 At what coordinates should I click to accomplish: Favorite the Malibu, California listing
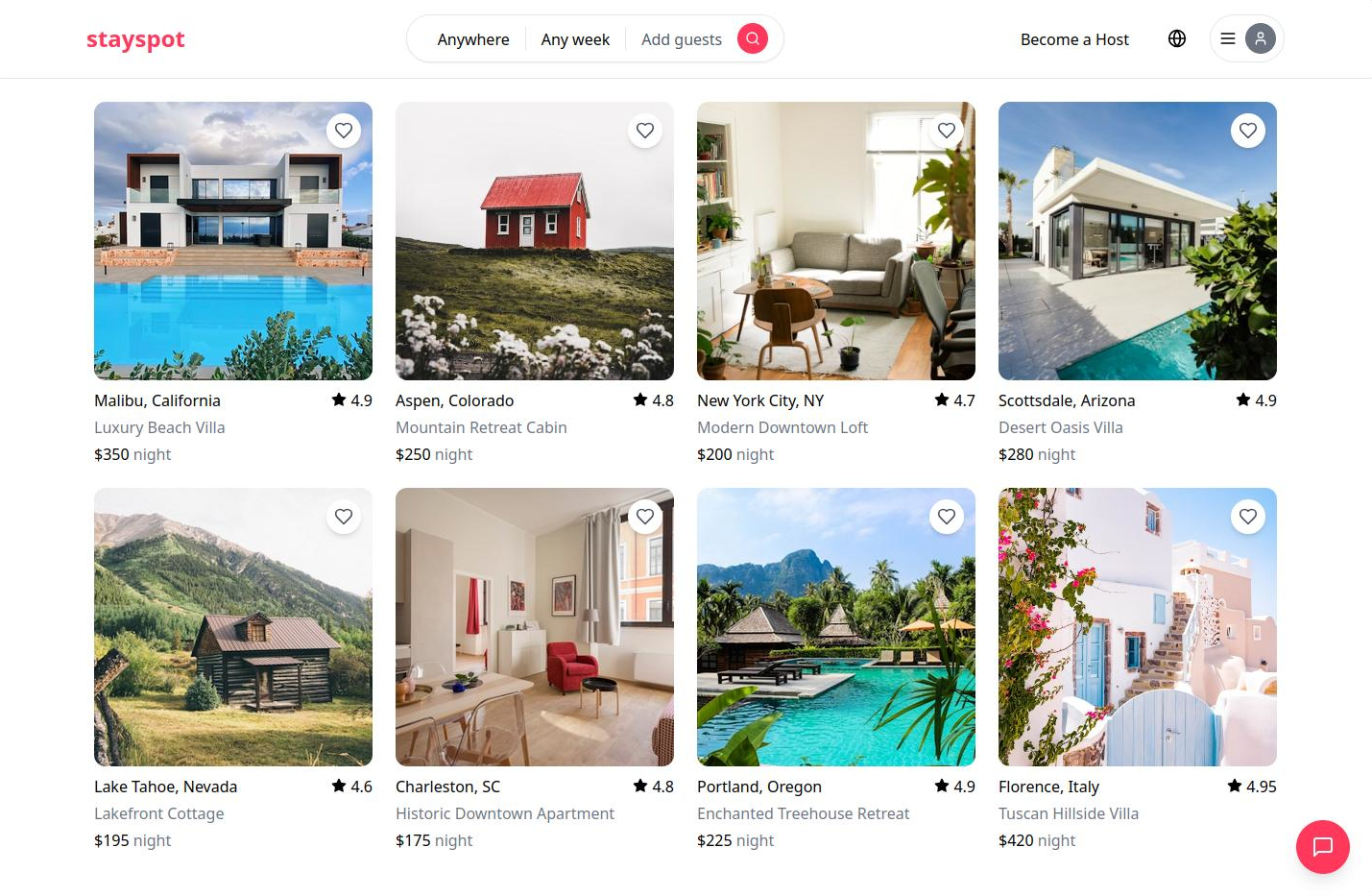click(x=344, y=131)
